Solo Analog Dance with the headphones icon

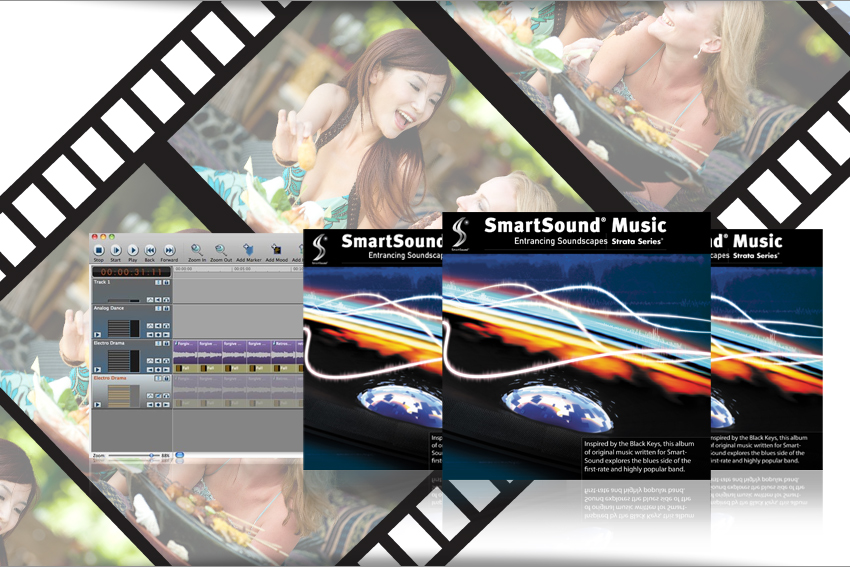tap(166, 326)
